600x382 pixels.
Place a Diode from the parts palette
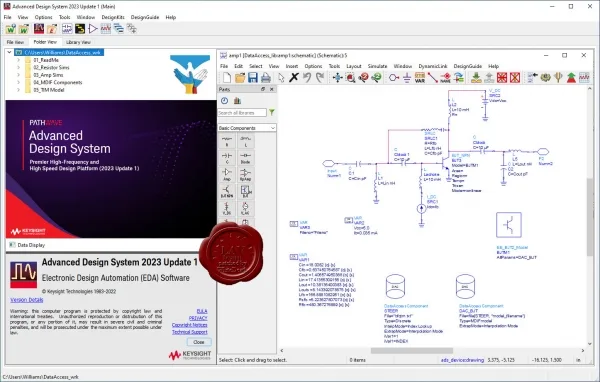246,158
